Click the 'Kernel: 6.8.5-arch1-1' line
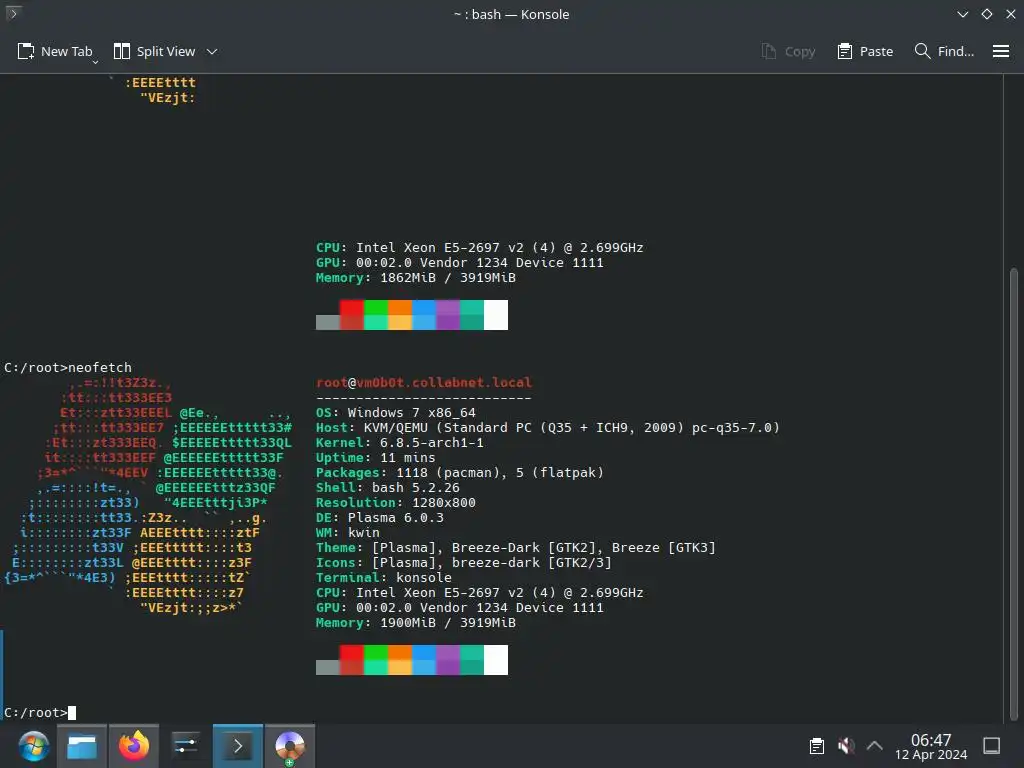Image resolution: width=1024 pixels, height=768 pixels. tap(400, 443)
